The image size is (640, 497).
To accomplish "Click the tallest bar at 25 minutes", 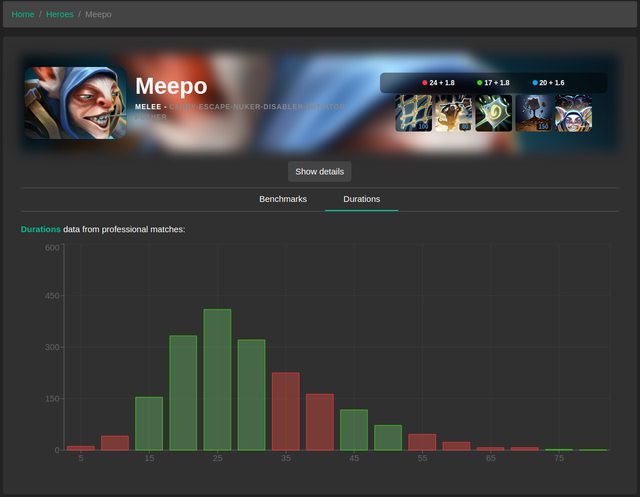I will pos(218,379).
